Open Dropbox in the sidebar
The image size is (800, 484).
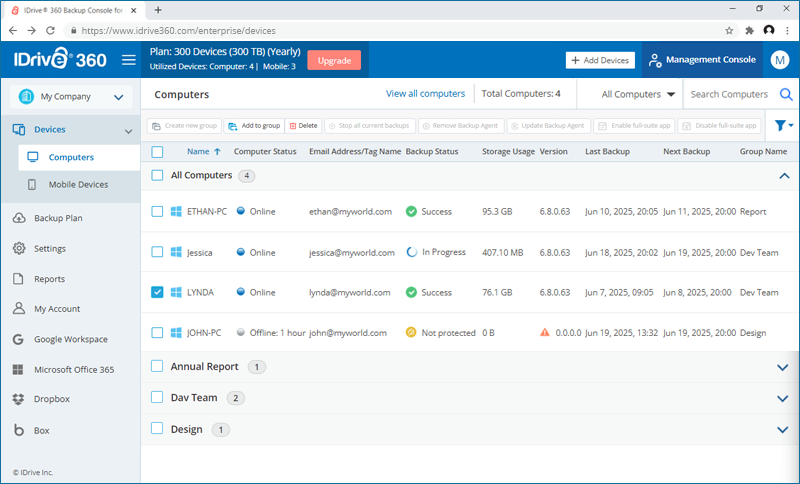(x=50, y=399)
